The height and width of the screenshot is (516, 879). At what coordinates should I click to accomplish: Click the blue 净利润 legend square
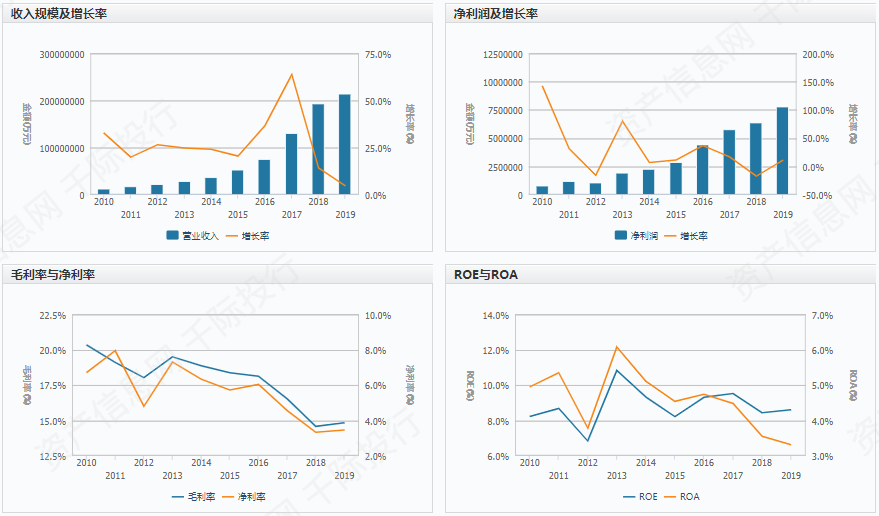pos(621,236)
